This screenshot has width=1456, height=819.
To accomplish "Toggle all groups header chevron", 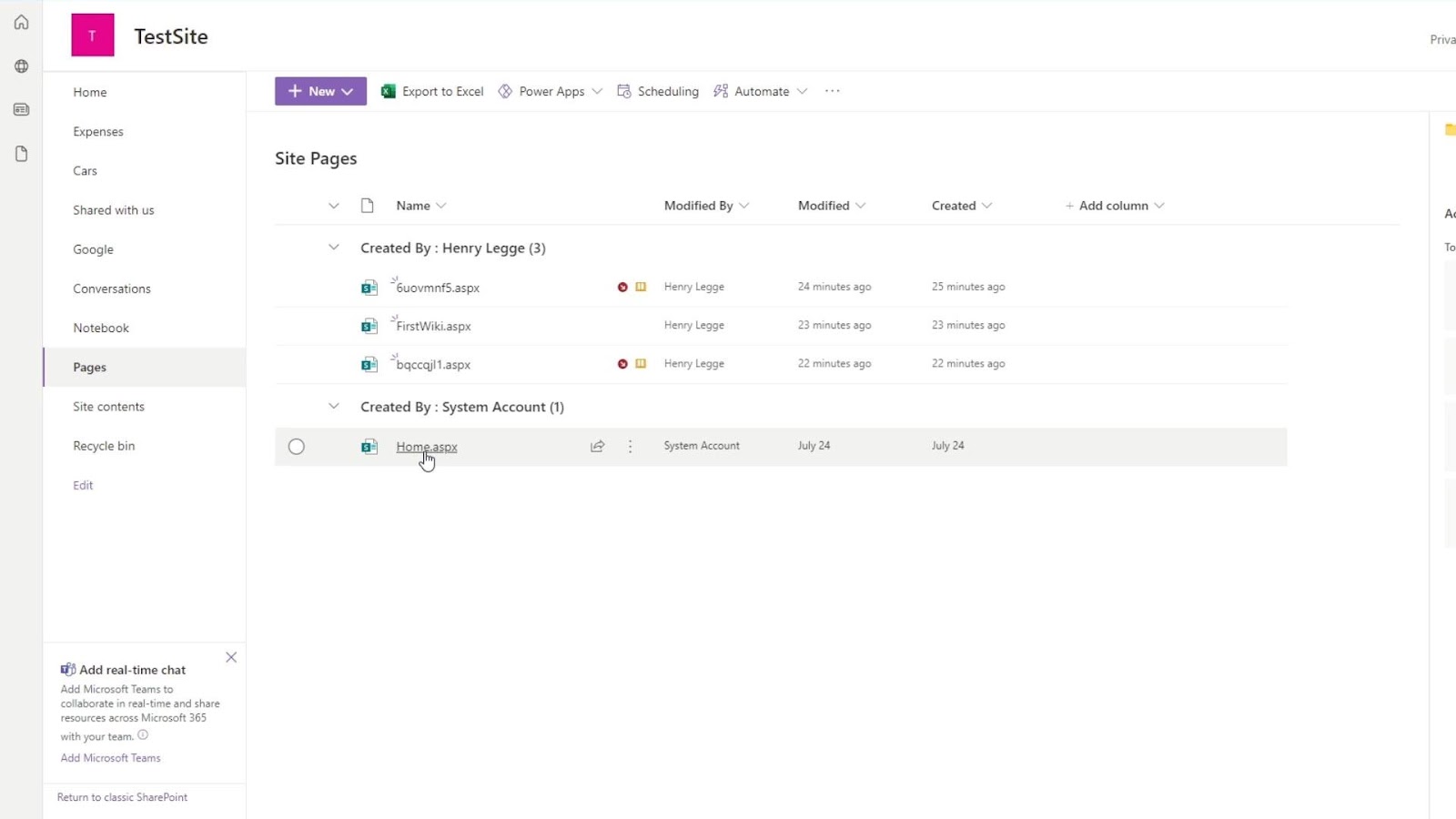I will [x=334, y=206].
